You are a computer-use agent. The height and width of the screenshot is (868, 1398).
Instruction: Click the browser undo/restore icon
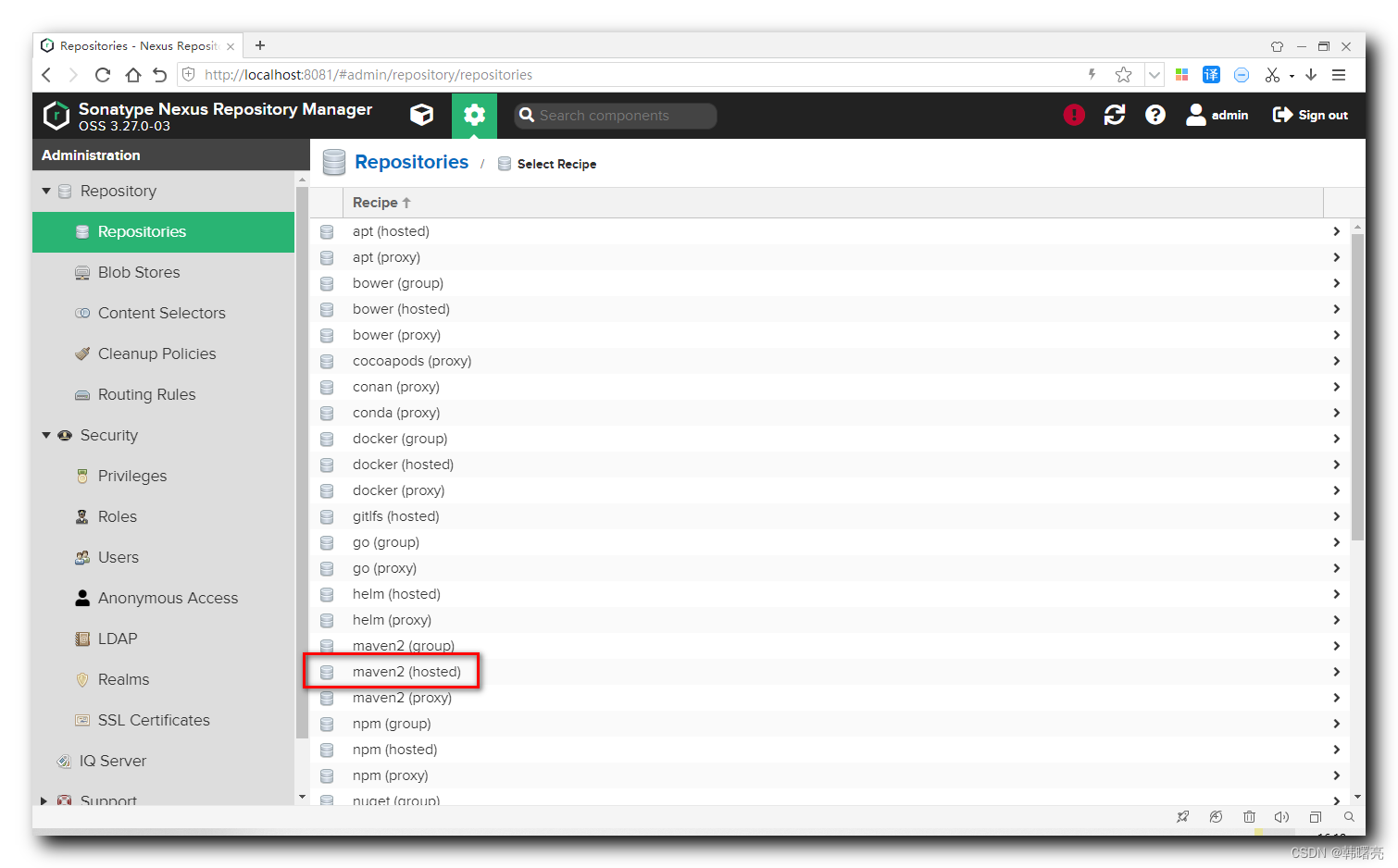[x=159, y=75]
